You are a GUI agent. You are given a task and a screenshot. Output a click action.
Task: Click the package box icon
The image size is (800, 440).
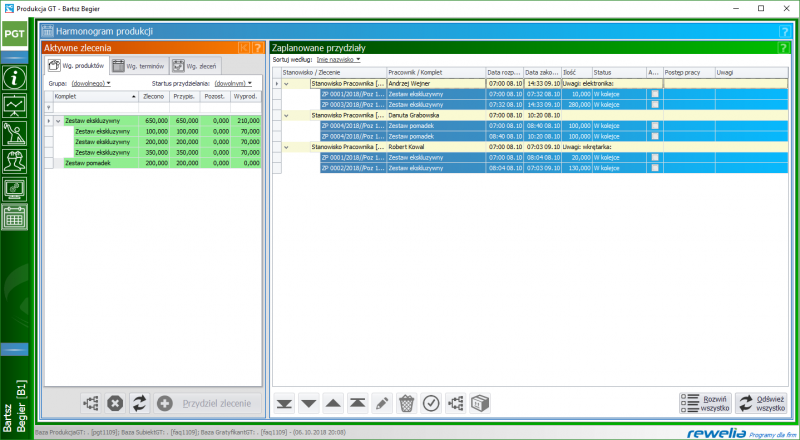(x=481, y=403)
